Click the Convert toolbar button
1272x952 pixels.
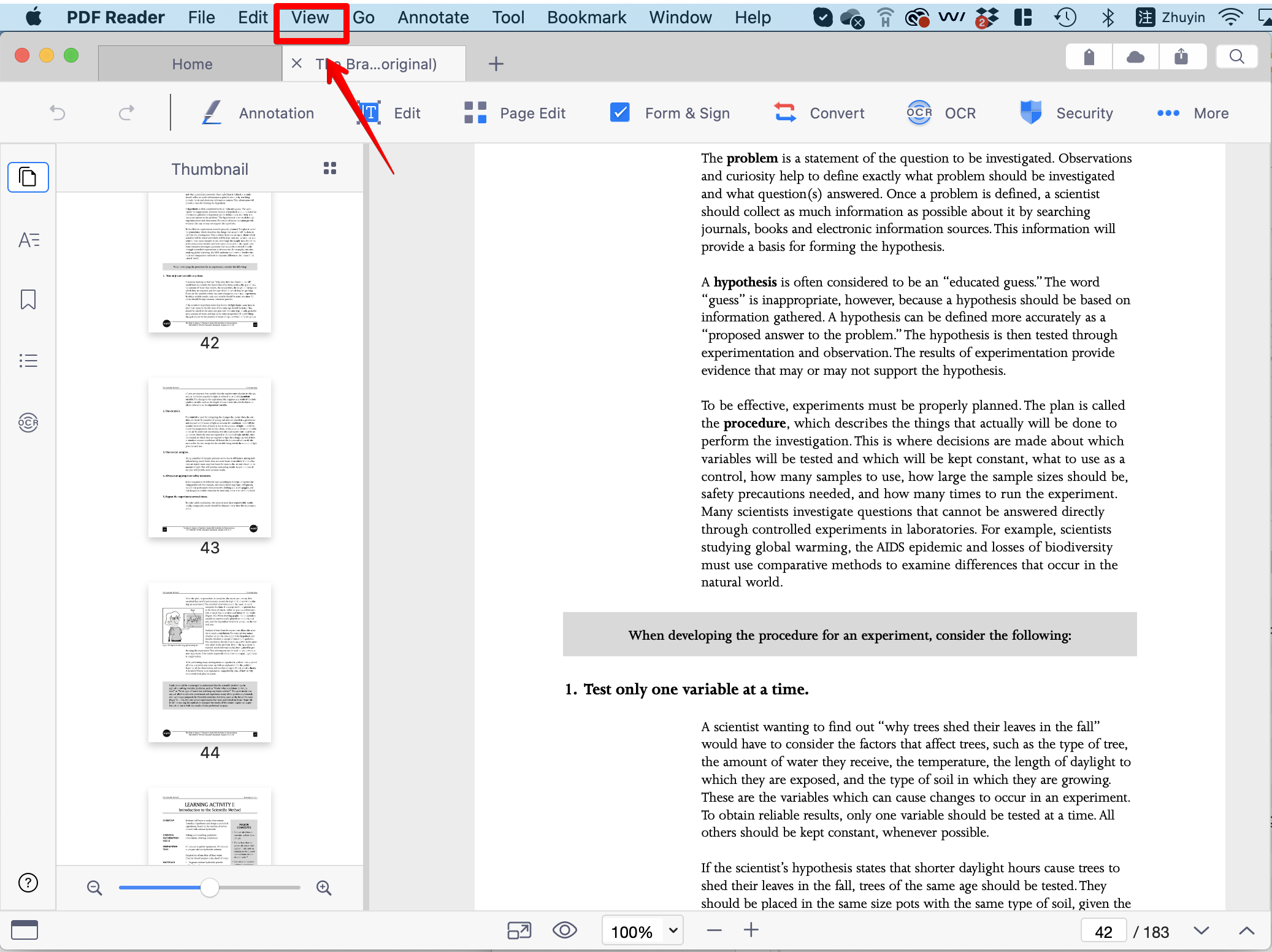click(x=819, y=113)
